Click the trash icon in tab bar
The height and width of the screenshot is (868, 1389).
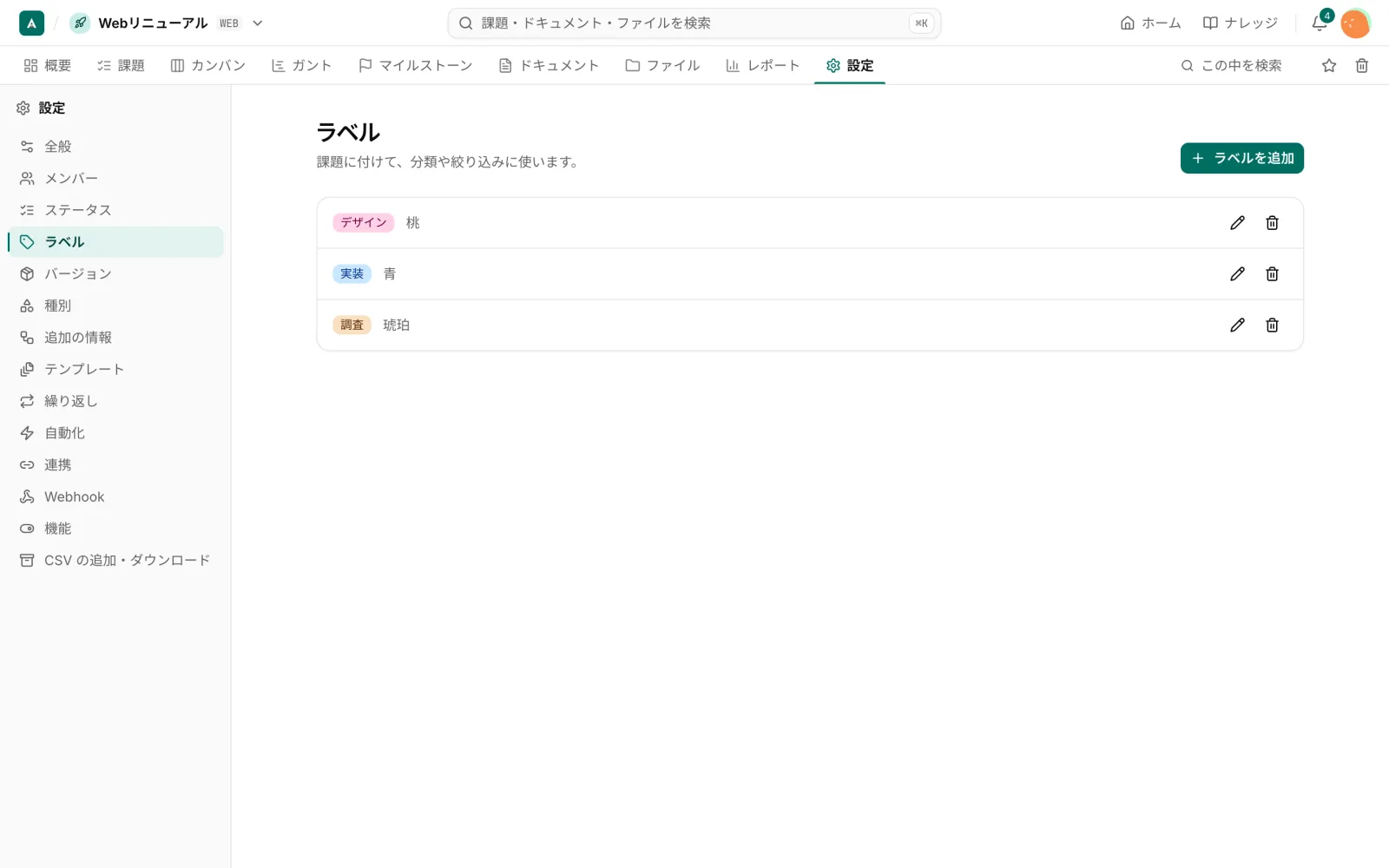click(x=1362, y=65)
